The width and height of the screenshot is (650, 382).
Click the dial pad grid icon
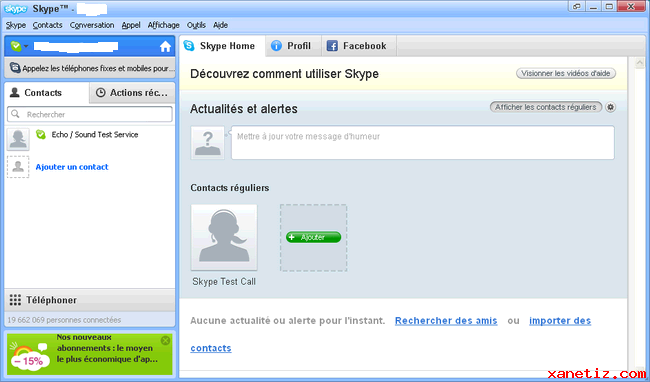click(x=15, y=300)
